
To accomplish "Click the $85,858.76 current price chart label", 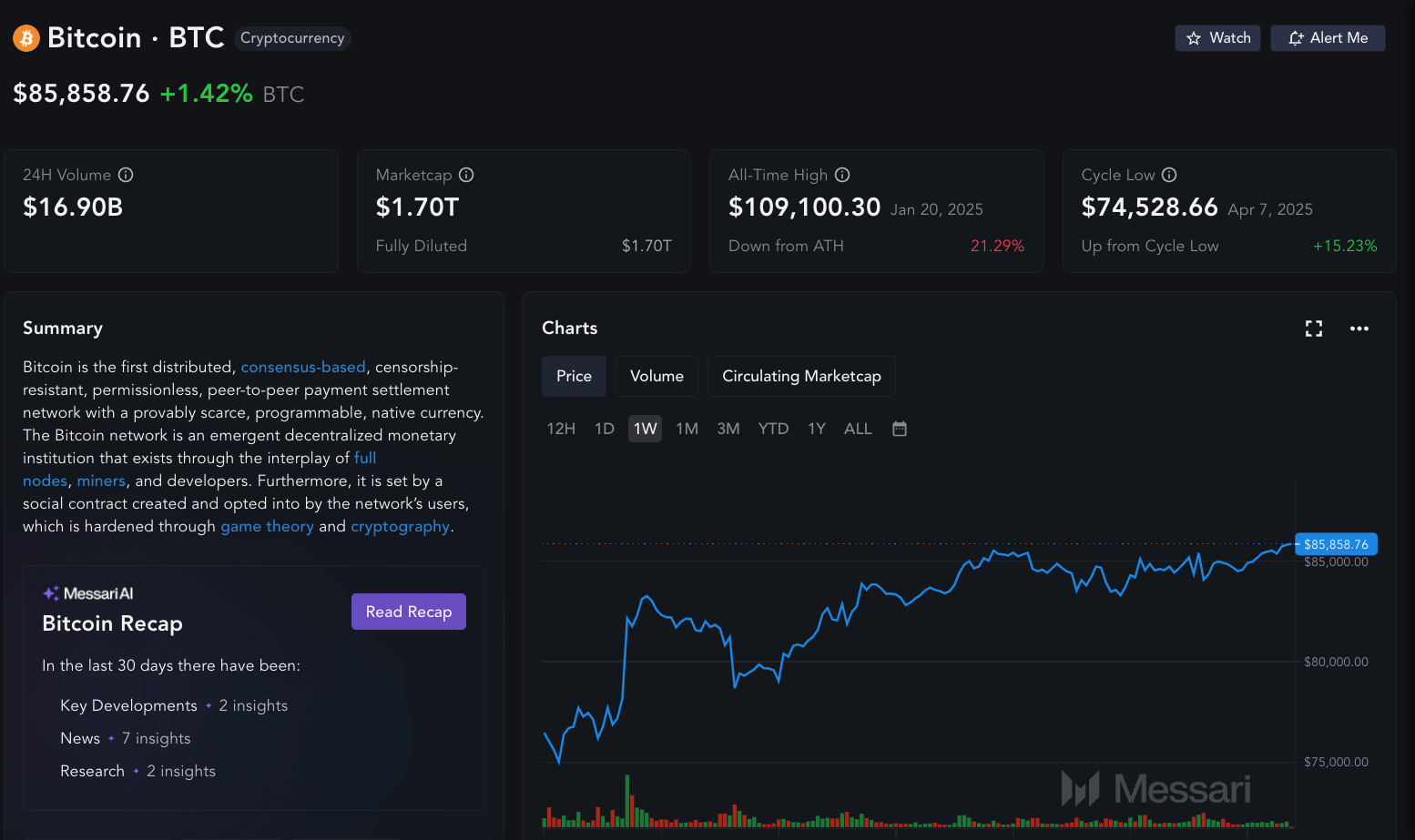I will tap(1336, 544).
